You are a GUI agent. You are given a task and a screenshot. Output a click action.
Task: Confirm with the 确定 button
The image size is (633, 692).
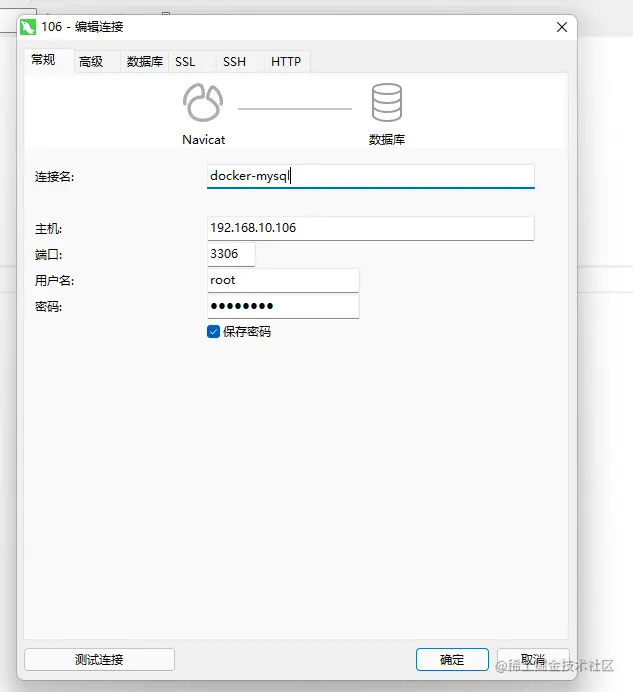[452, 659]
